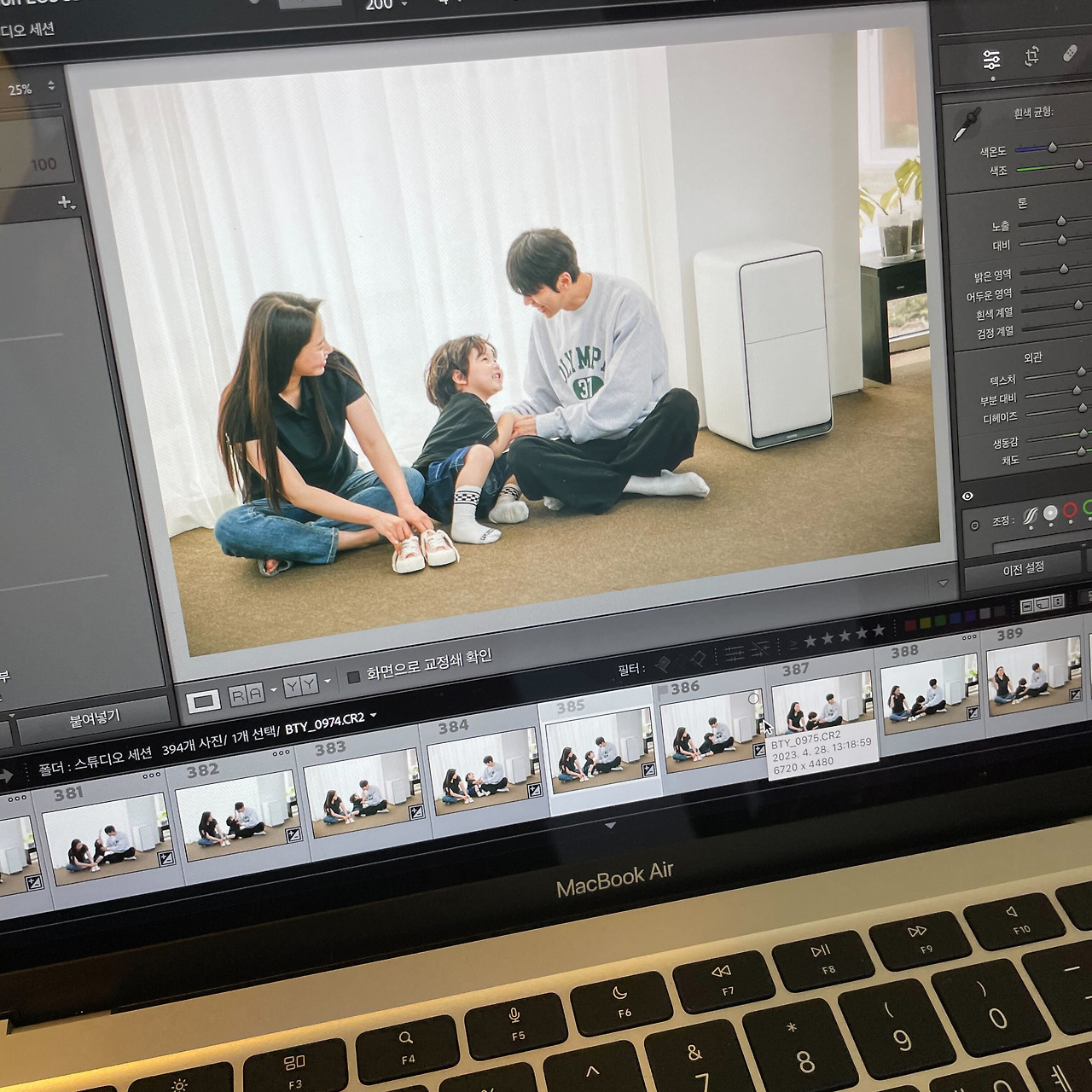
Task: Filter by edited status sliders icon
Action: tap(734, 653)
